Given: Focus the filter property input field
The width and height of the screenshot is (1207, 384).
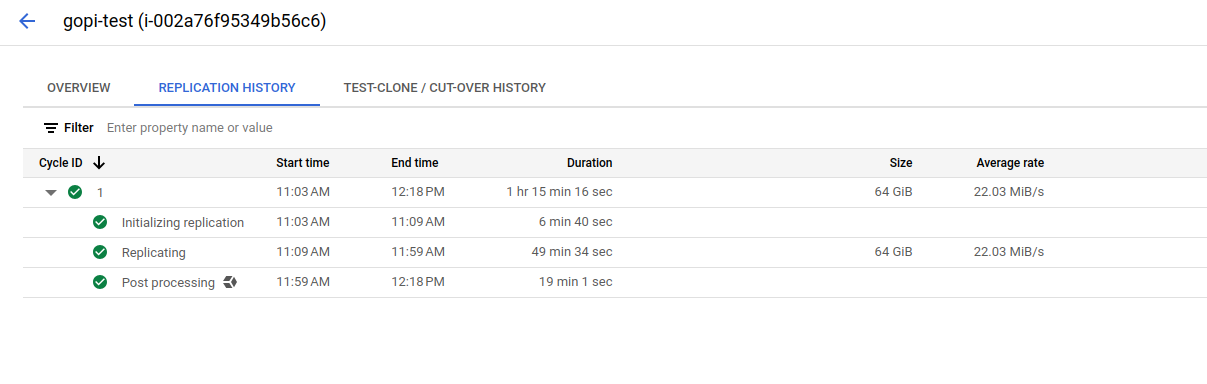Looking at the screenshot, I should tap(400, 128).
